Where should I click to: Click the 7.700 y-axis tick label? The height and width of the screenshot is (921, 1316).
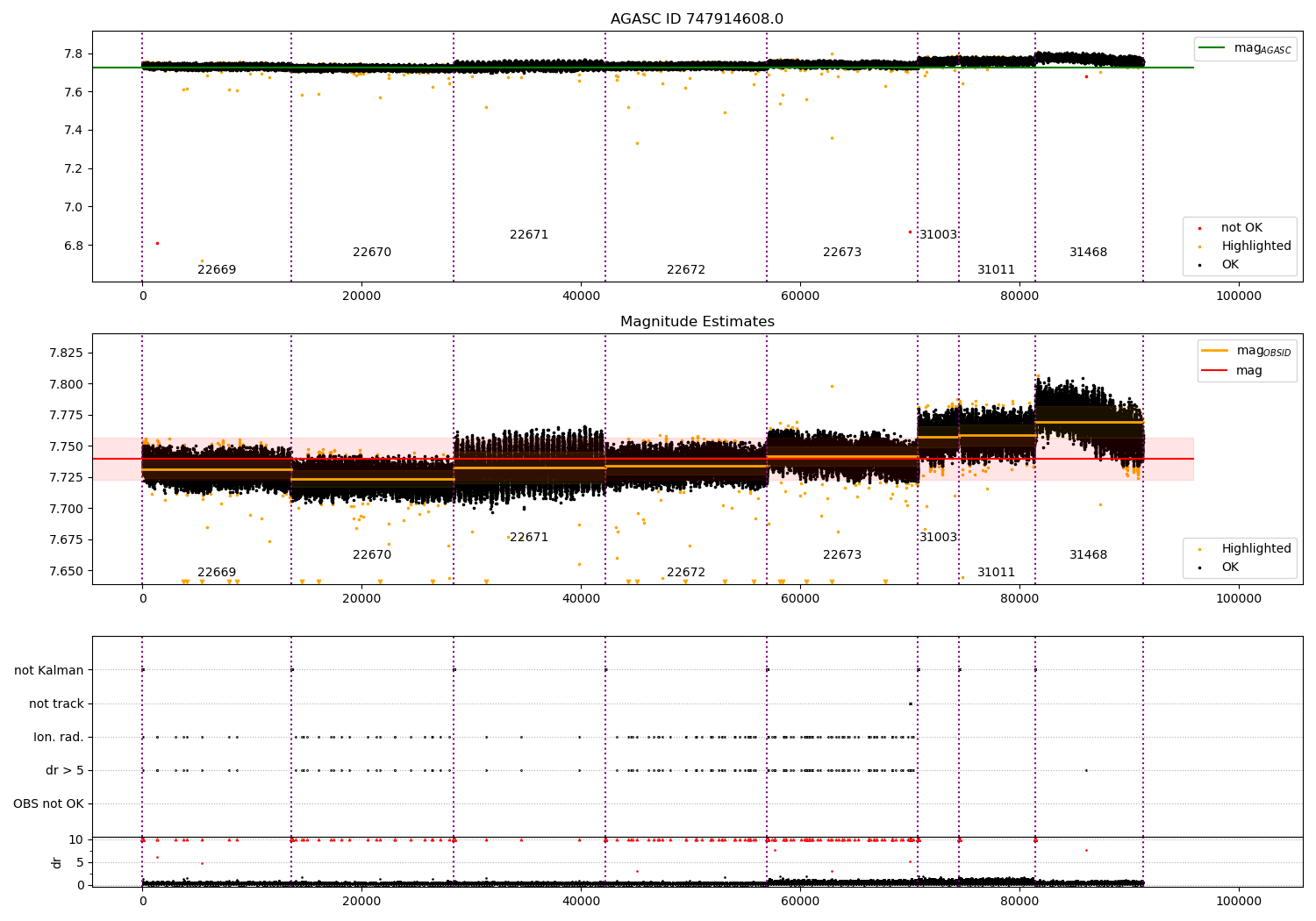click(x=66, y=509)
